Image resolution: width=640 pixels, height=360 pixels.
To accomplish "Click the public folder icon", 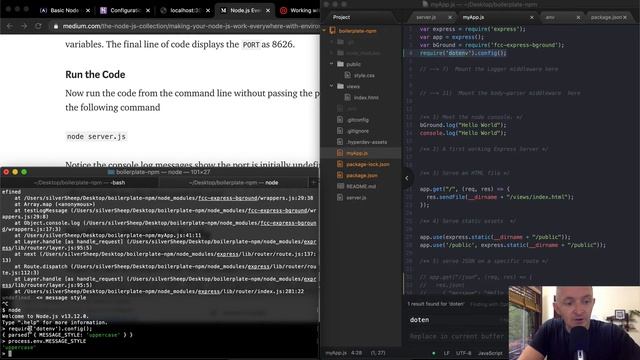I will (340, 64).
